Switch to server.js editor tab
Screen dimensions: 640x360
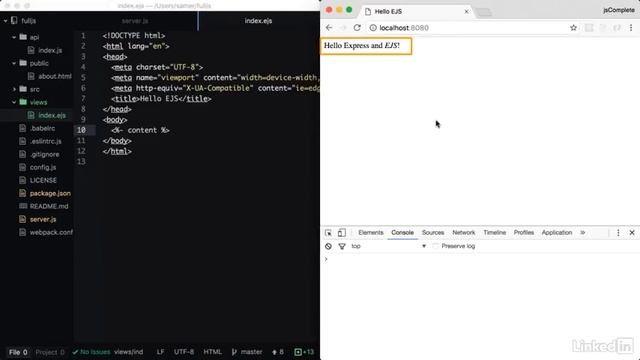pyautogui.click(x=135, y=21)
